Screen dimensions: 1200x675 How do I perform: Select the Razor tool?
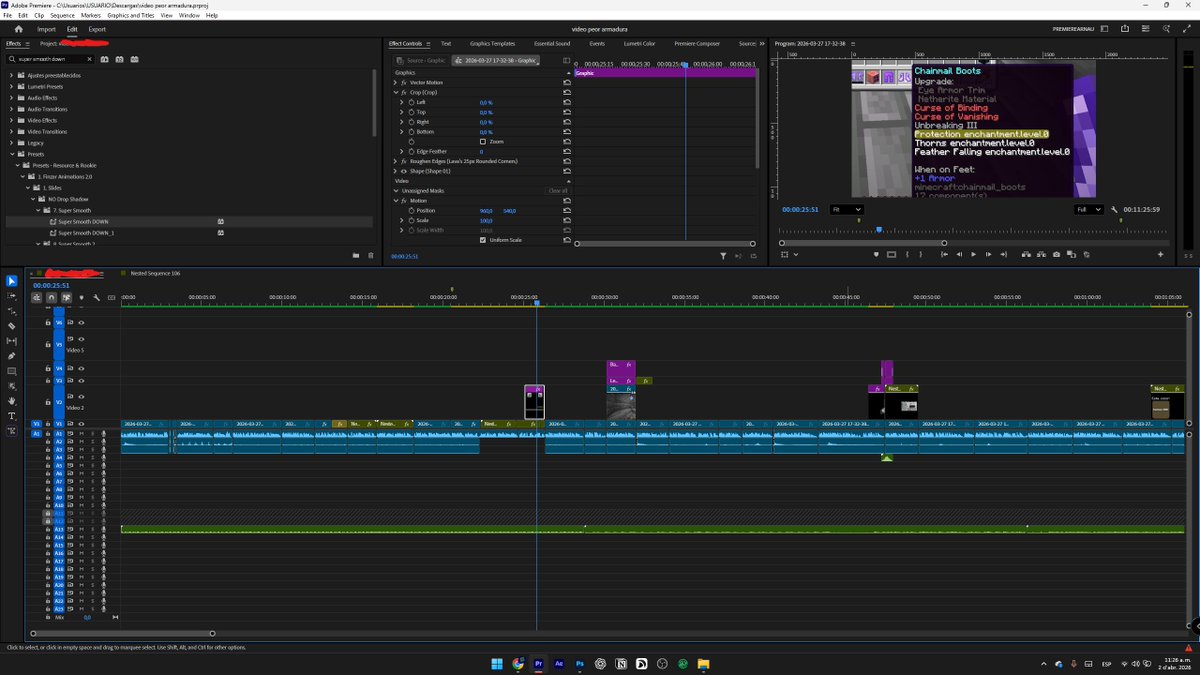pyautogui.click(x=12, y=326)
